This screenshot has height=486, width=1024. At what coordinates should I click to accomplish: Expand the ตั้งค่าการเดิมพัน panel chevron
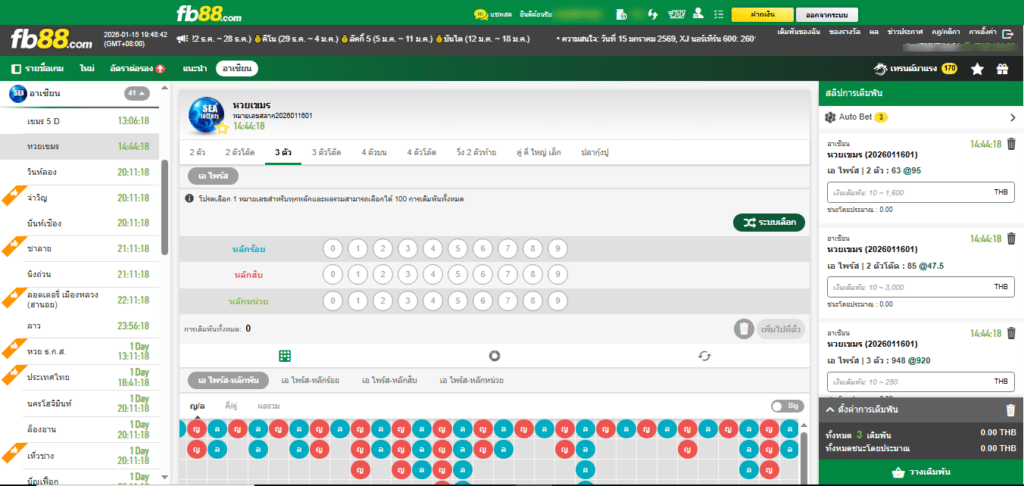[831, 410]
